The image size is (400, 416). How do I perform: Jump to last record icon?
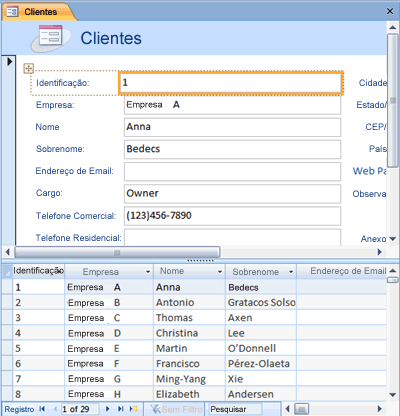point(121,409)
